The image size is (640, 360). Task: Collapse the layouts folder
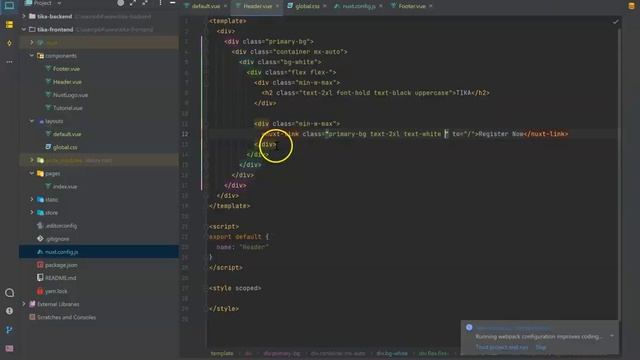32,121
